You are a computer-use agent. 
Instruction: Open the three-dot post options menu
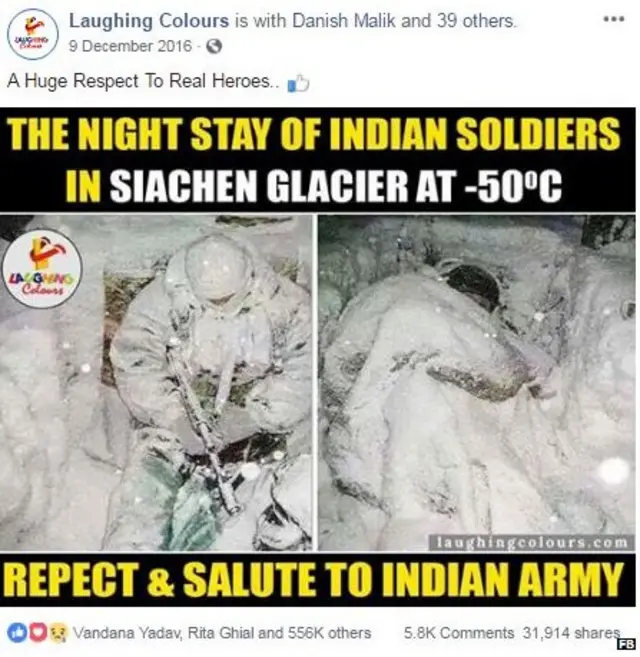[x=614, y=19]
